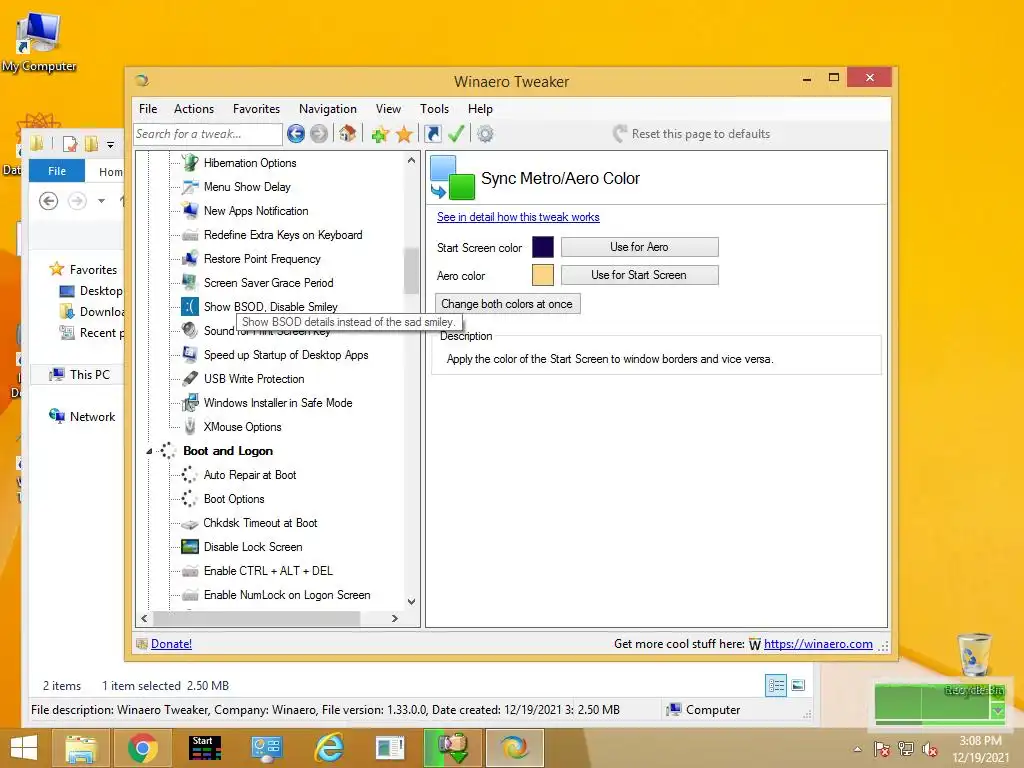Viewport: 1024px width, 768px height.
Task: Select Chkdsk Timeout at Boot
Action: pos(260,522)
